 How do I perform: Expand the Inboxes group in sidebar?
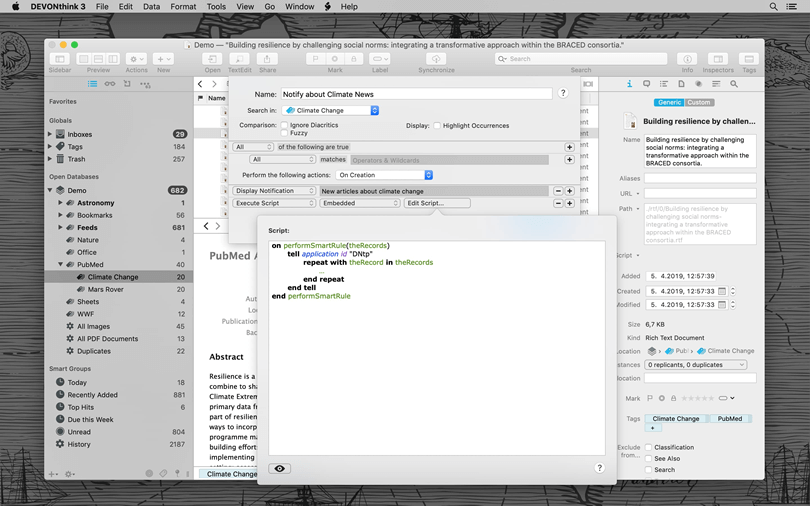50,134
